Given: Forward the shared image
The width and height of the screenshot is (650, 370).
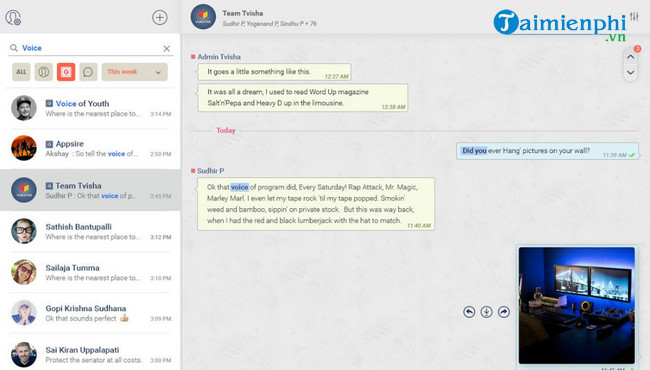Looking at the screenshot, I should (x=504, y=312).
